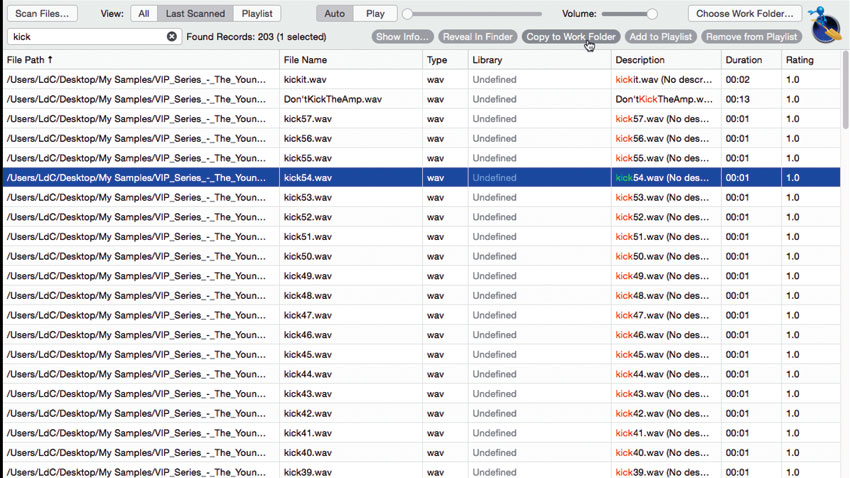
Task: Click Remove from Playlist button
Action: point(751,36)
